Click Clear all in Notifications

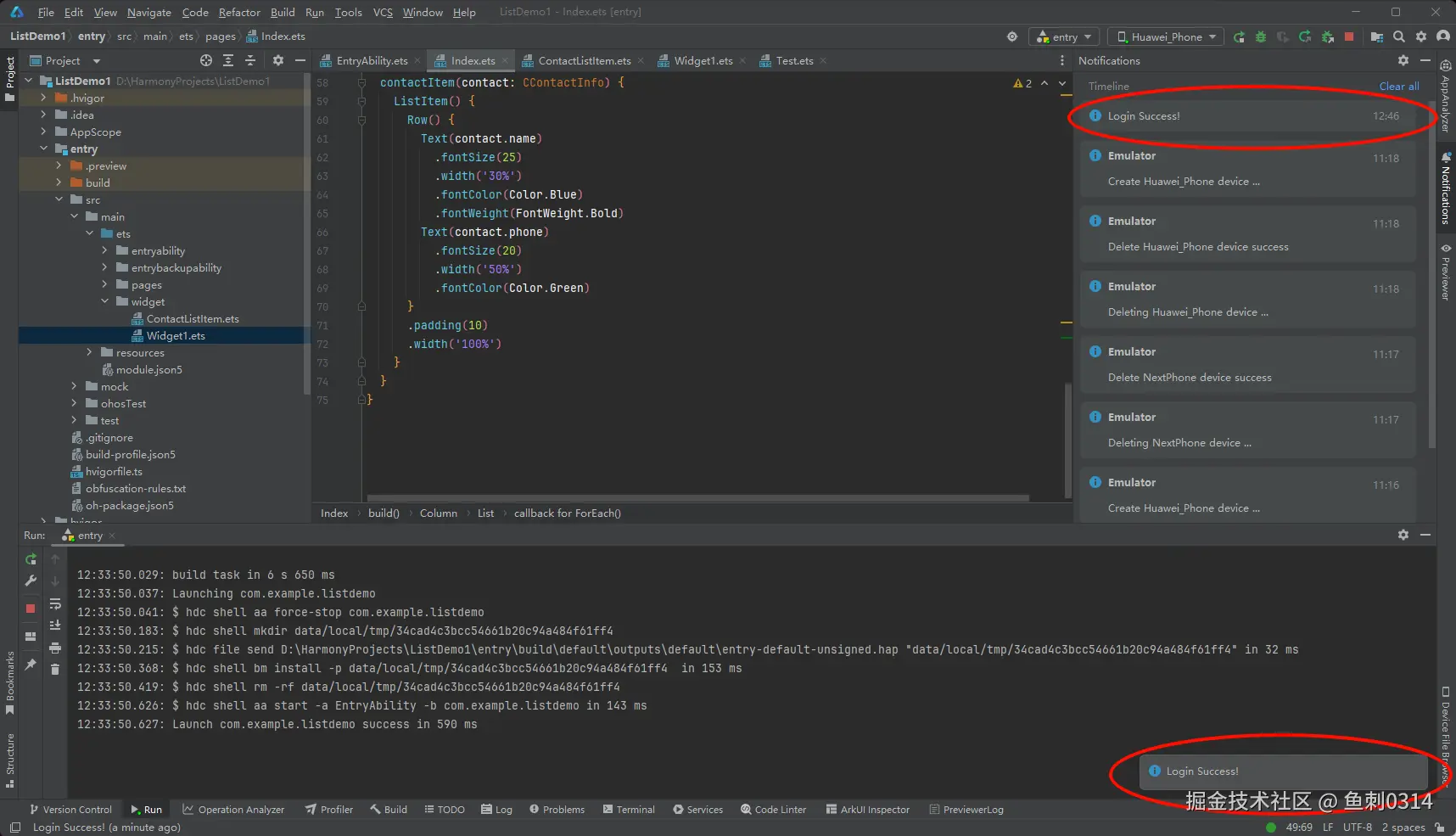[1398, 86]
